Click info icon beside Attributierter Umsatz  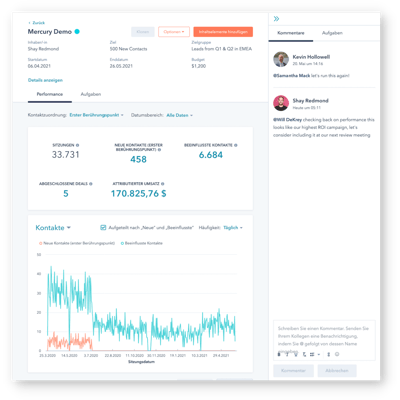163,184
